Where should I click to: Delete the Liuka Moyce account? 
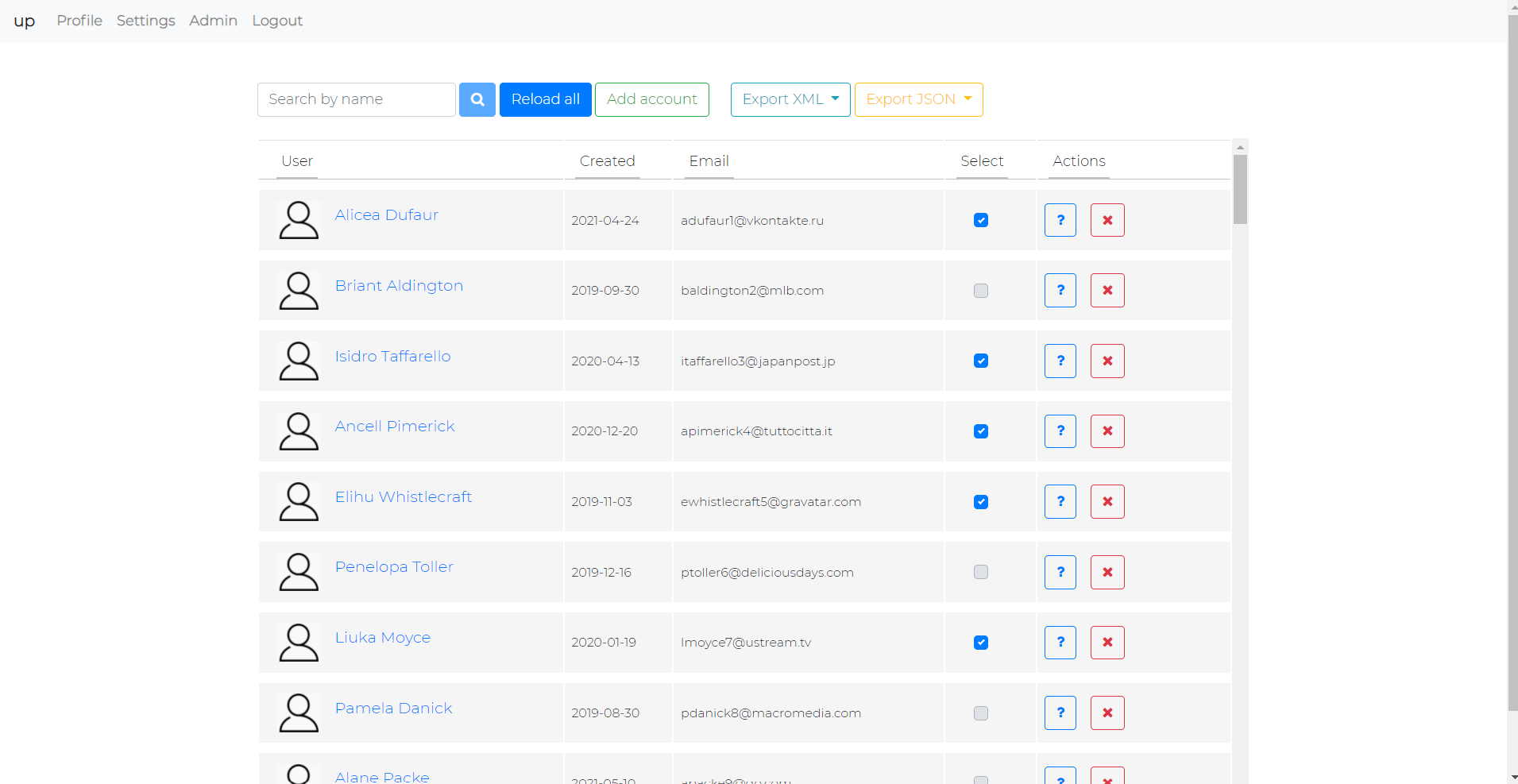[1107, 643]
